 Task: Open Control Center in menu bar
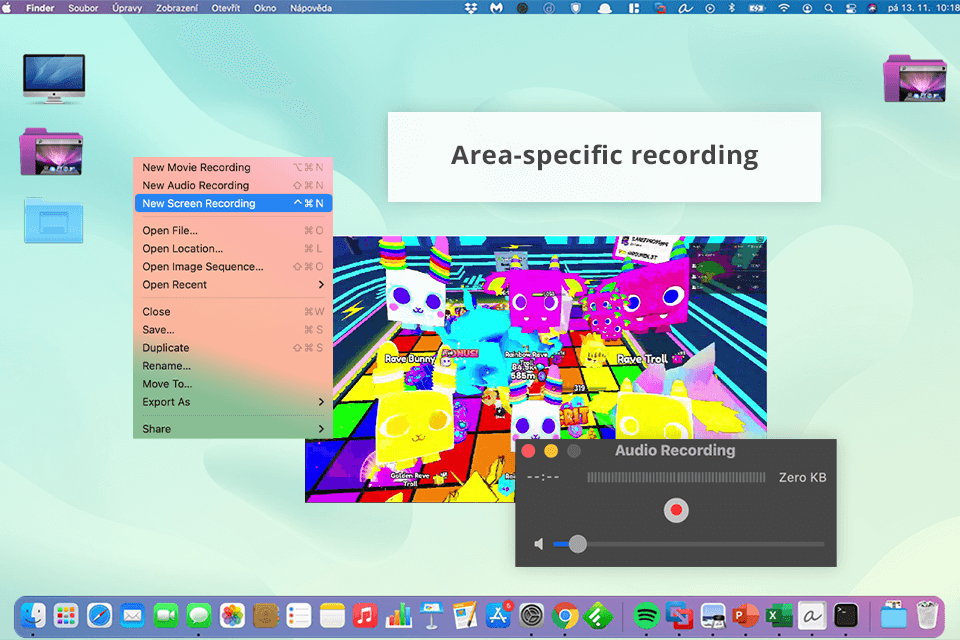850,8
